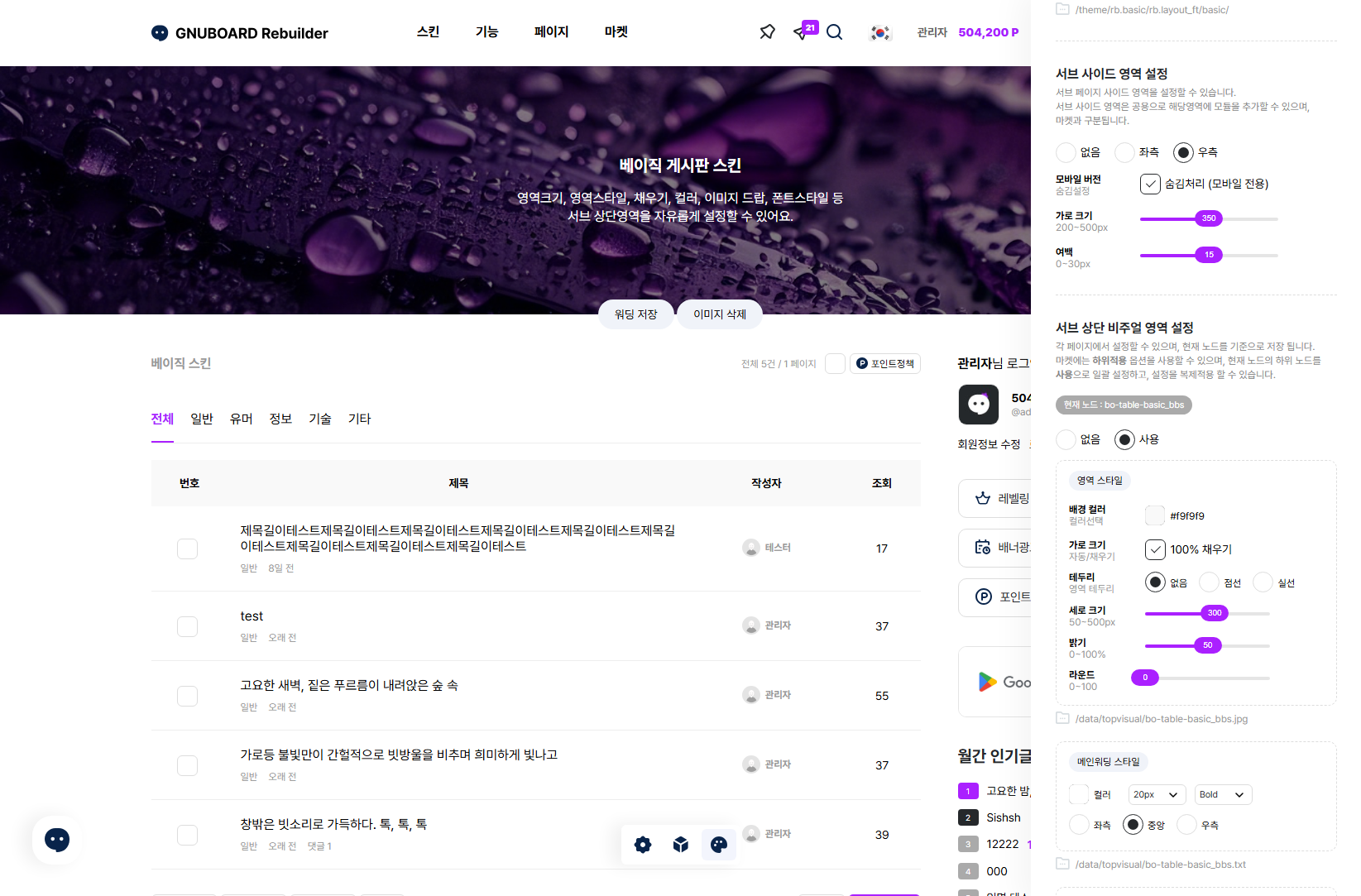1361x896 pixels.
Task: Select 없음 for sub side area
Action: coord(1066,152)
